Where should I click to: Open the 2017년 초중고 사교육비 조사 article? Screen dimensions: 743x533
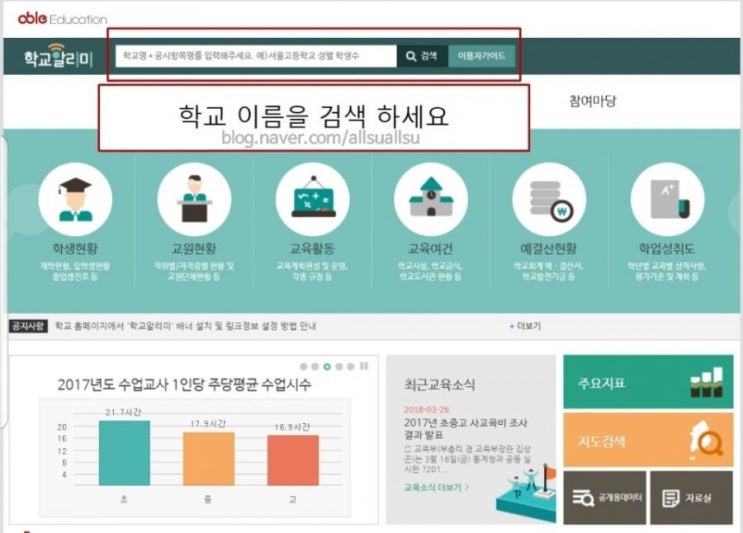tap(465, 429)
